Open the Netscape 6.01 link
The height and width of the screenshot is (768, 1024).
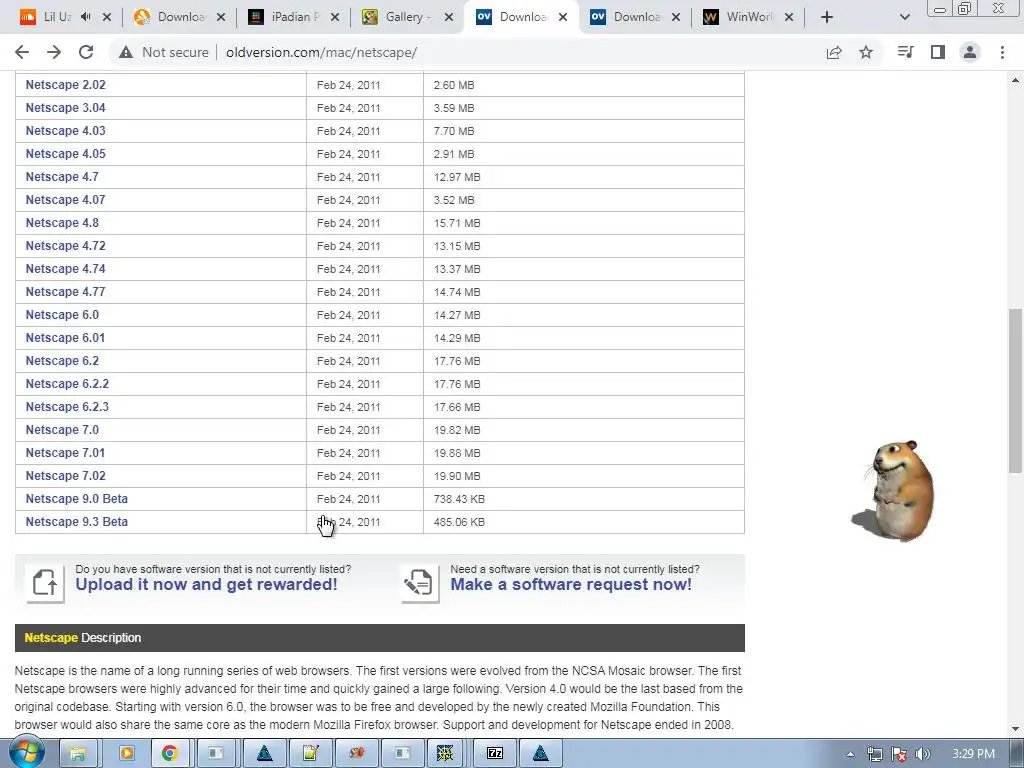click(65, 338)
